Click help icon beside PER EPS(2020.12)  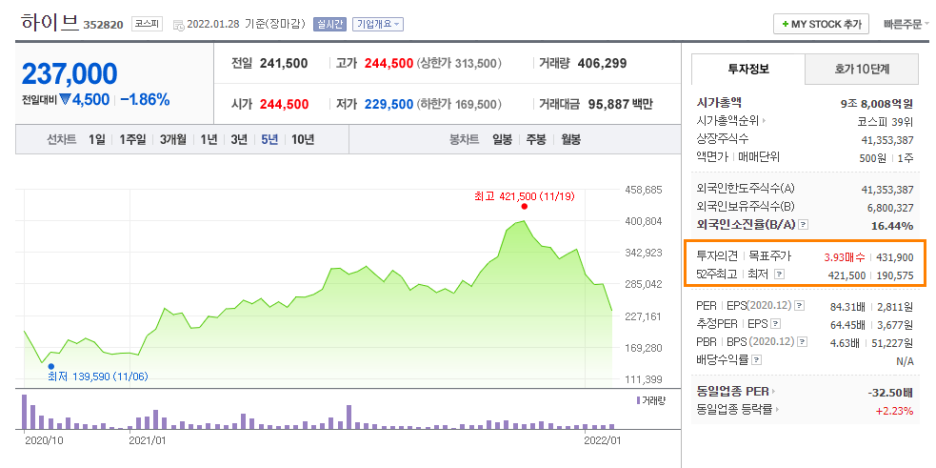[x=800, y=306]
